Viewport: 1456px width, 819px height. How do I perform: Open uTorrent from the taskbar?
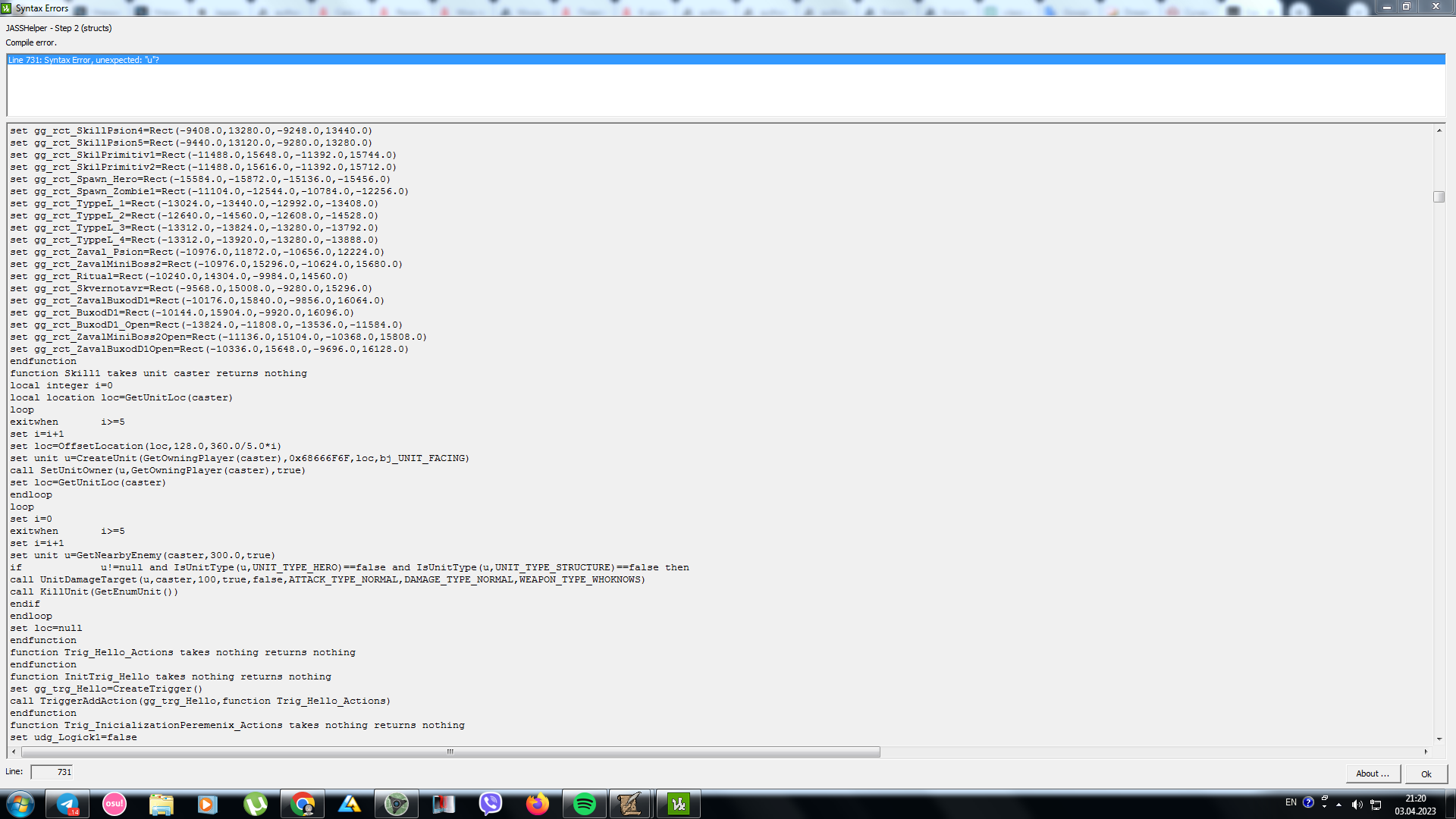tap(255, 804)
